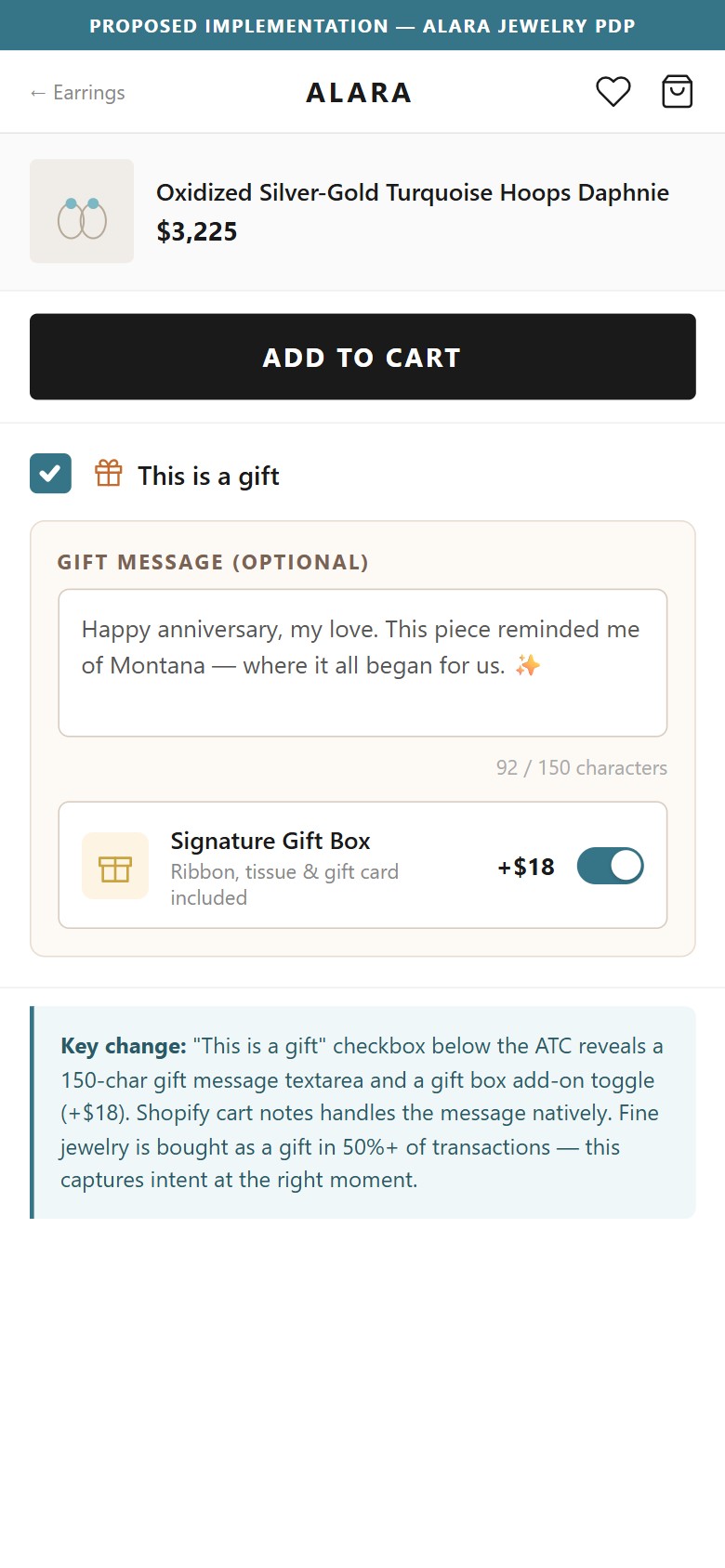Click the +$18 gift box price
The height and width of the screenshot is (1568, 725).
coord(526,867)
